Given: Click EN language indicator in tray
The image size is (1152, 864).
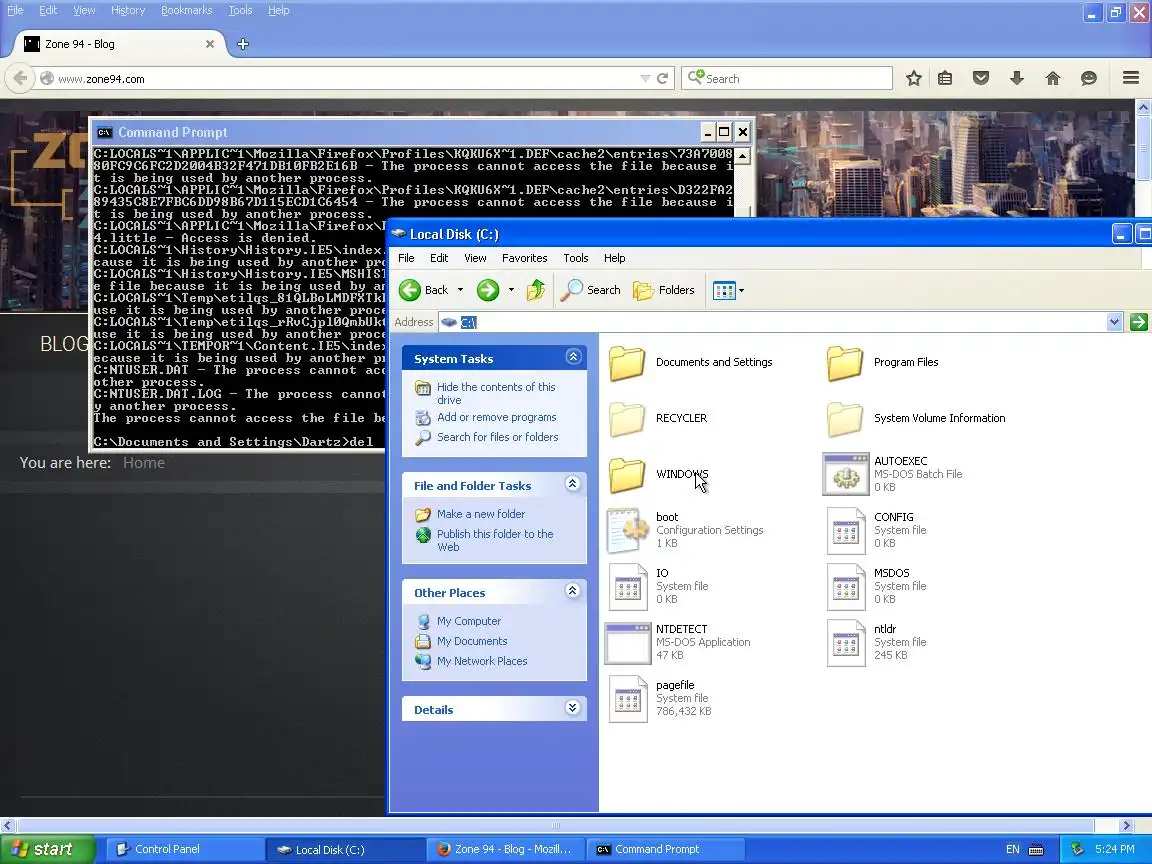Looking at the screenshot, I should click(1012, 849).
